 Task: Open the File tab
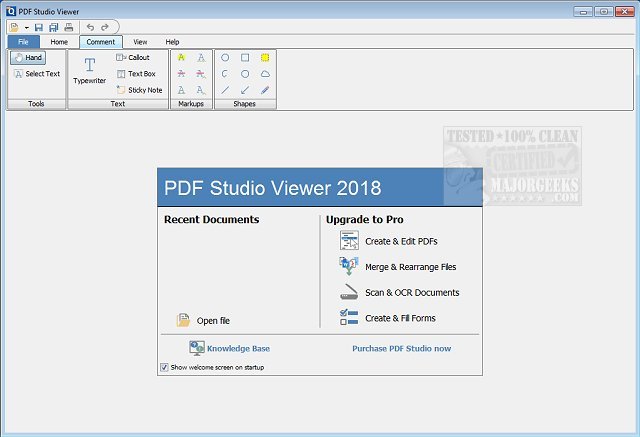click(23, 42)
